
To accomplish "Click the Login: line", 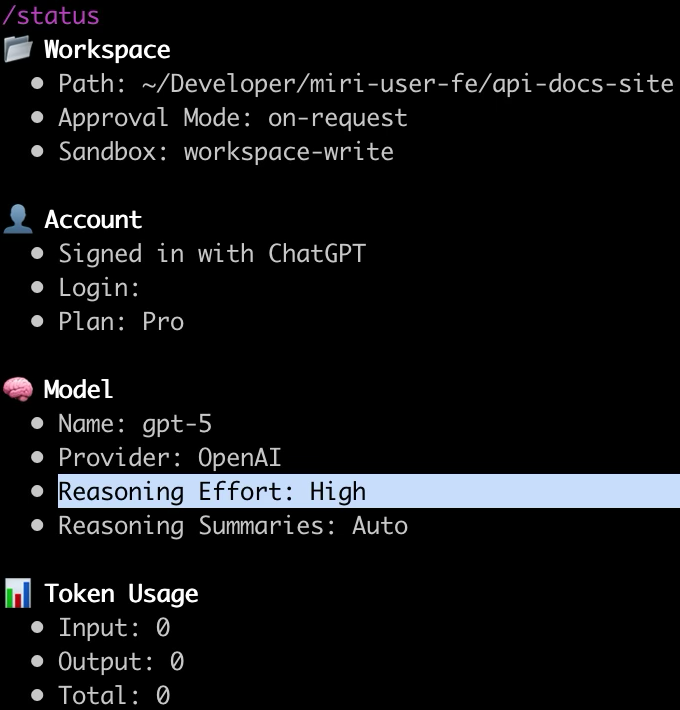I will (x=99, y=288).
